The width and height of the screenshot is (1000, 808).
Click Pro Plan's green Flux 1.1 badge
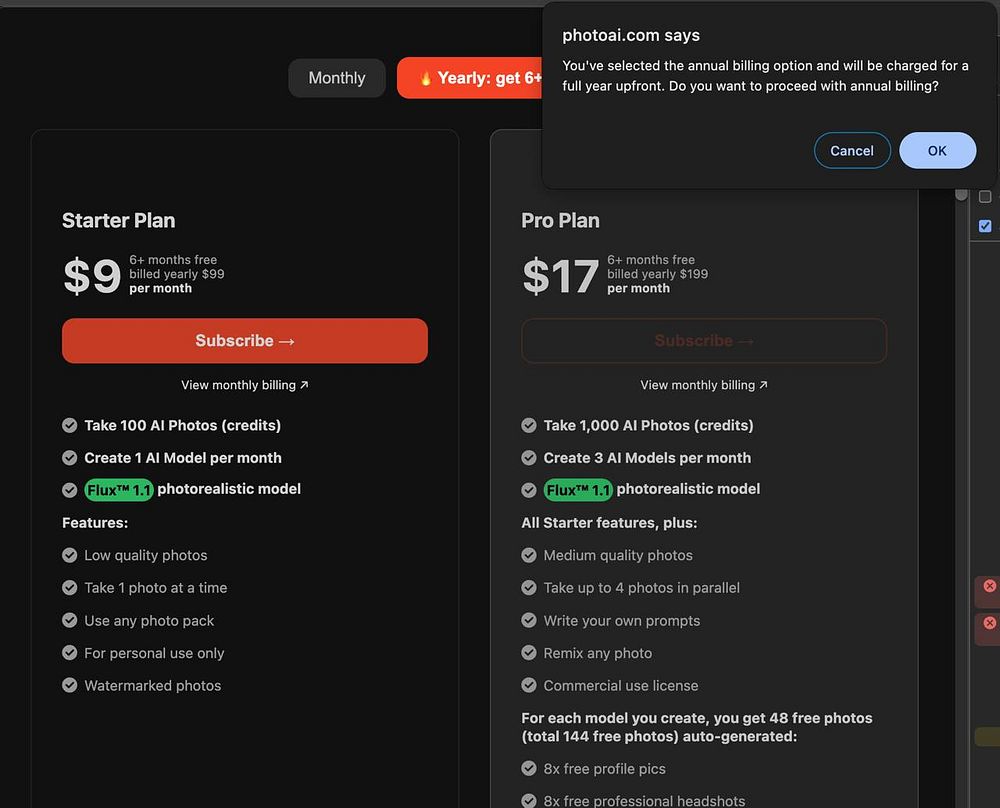[578, 490]
